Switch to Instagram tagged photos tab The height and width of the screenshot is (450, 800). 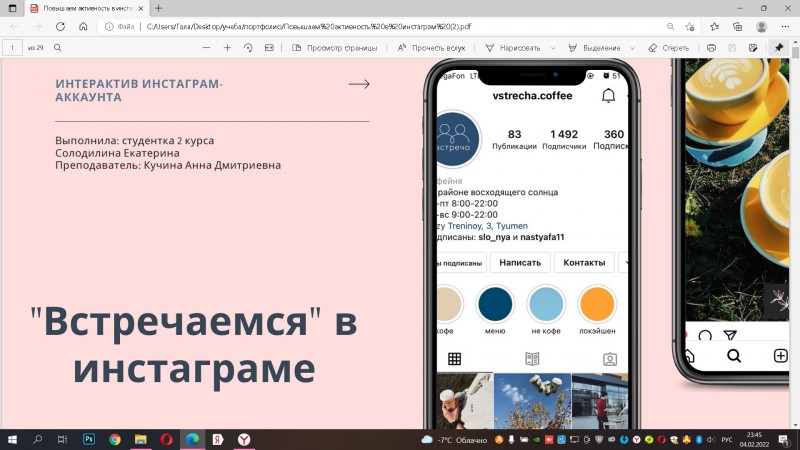click(x=610, y=359)
